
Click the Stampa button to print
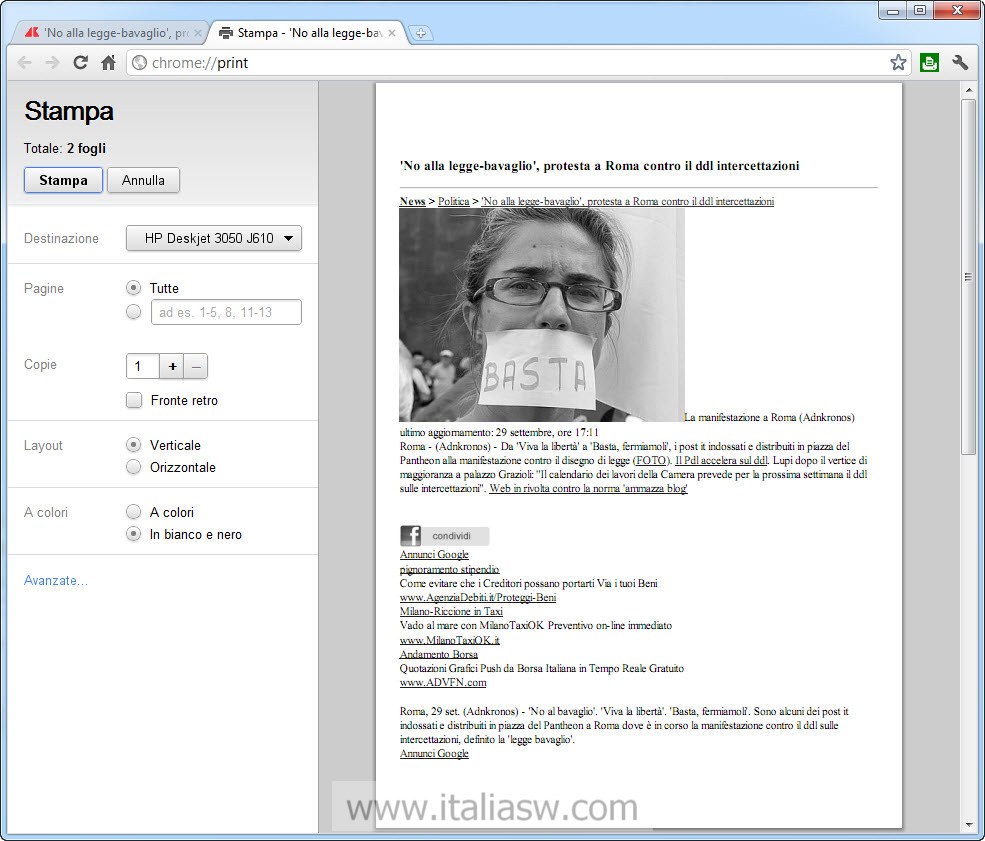pyautogui.click(x=63, y=180)
